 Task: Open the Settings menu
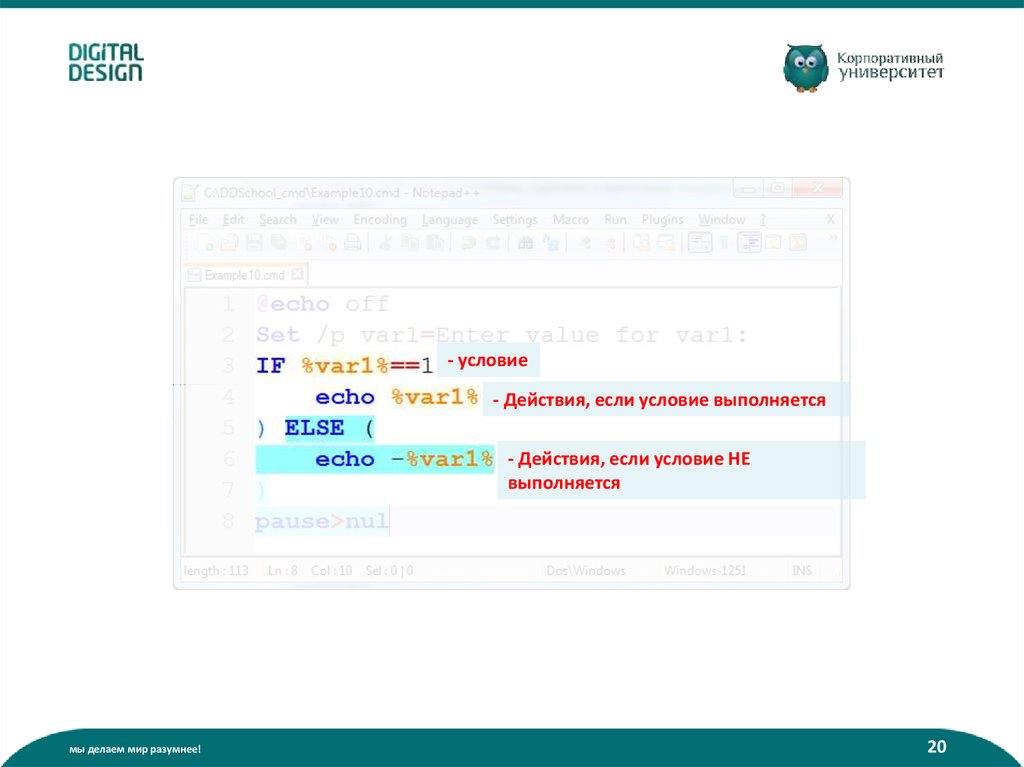tap(515, 220)
